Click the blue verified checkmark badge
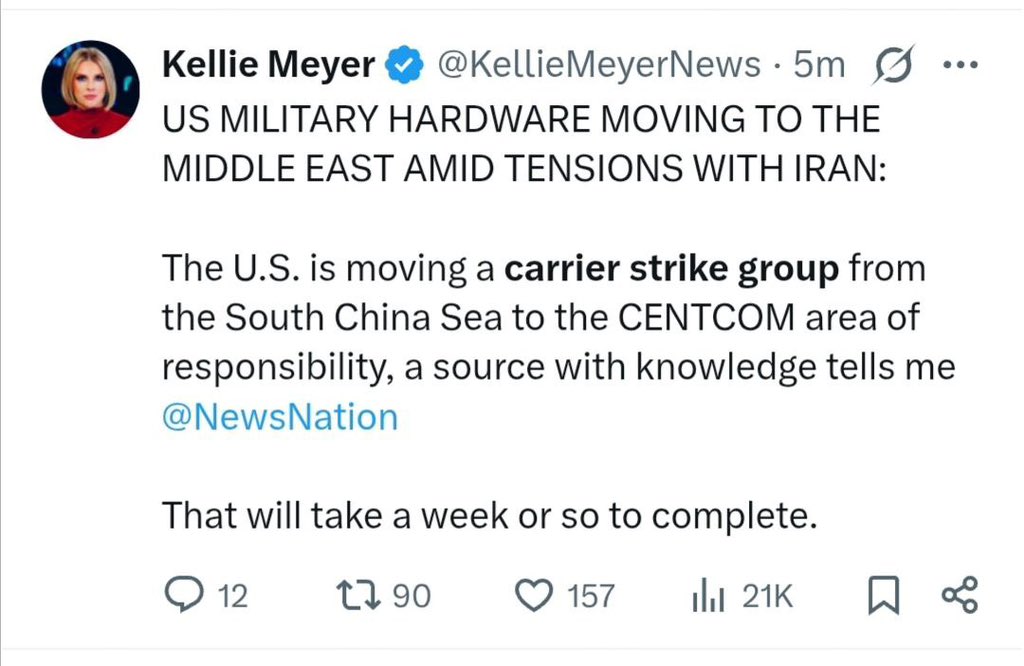1024x666 pixels. tap(403, 67)
